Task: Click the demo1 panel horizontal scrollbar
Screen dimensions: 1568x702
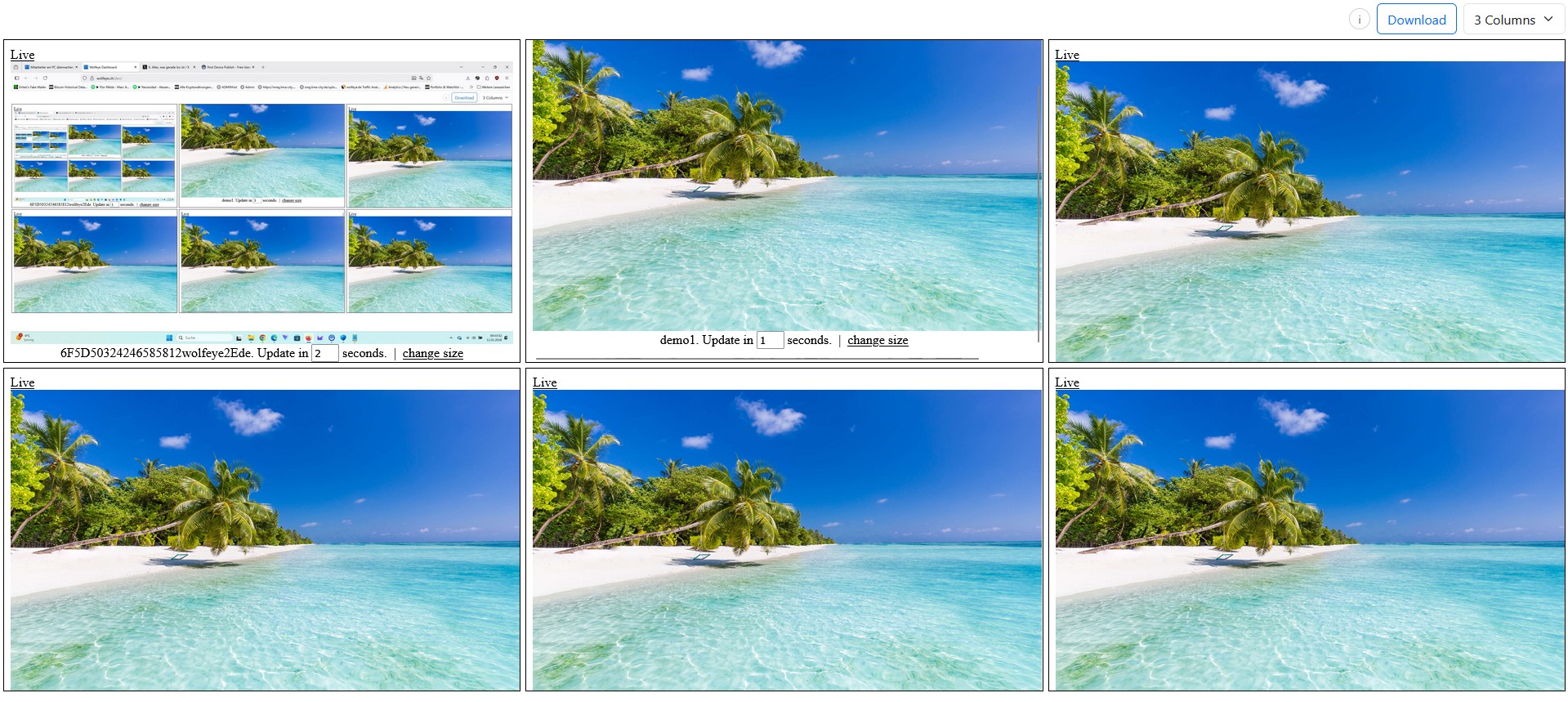Action: point(757,359)
